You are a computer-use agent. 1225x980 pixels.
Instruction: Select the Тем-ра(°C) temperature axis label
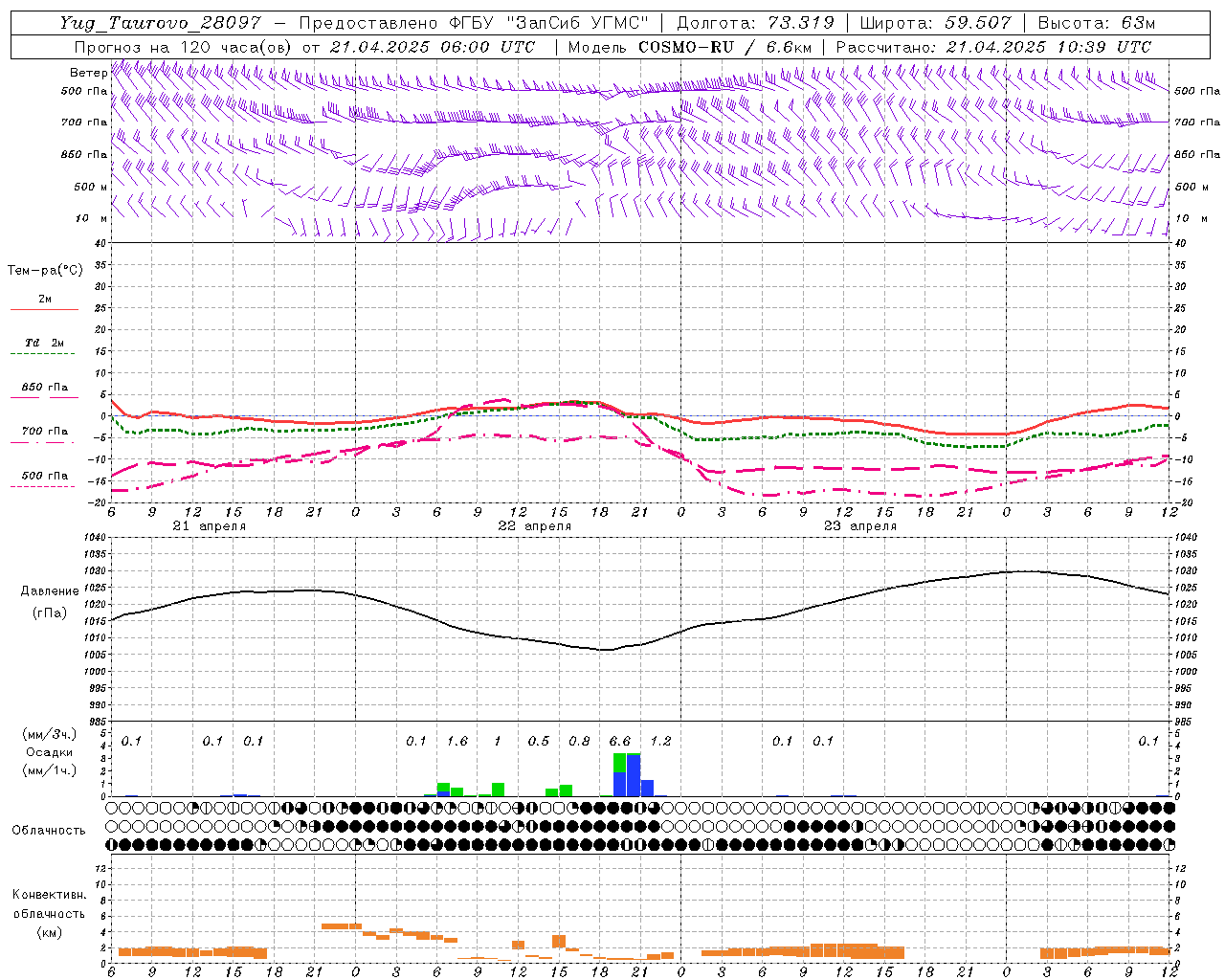coord(45,271)
